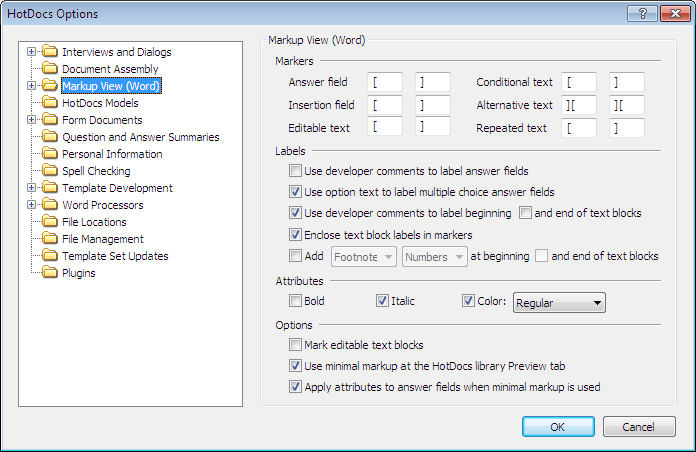
Task: Toggle minimal markup at library Preview tab
Action: tap(295, 366)
